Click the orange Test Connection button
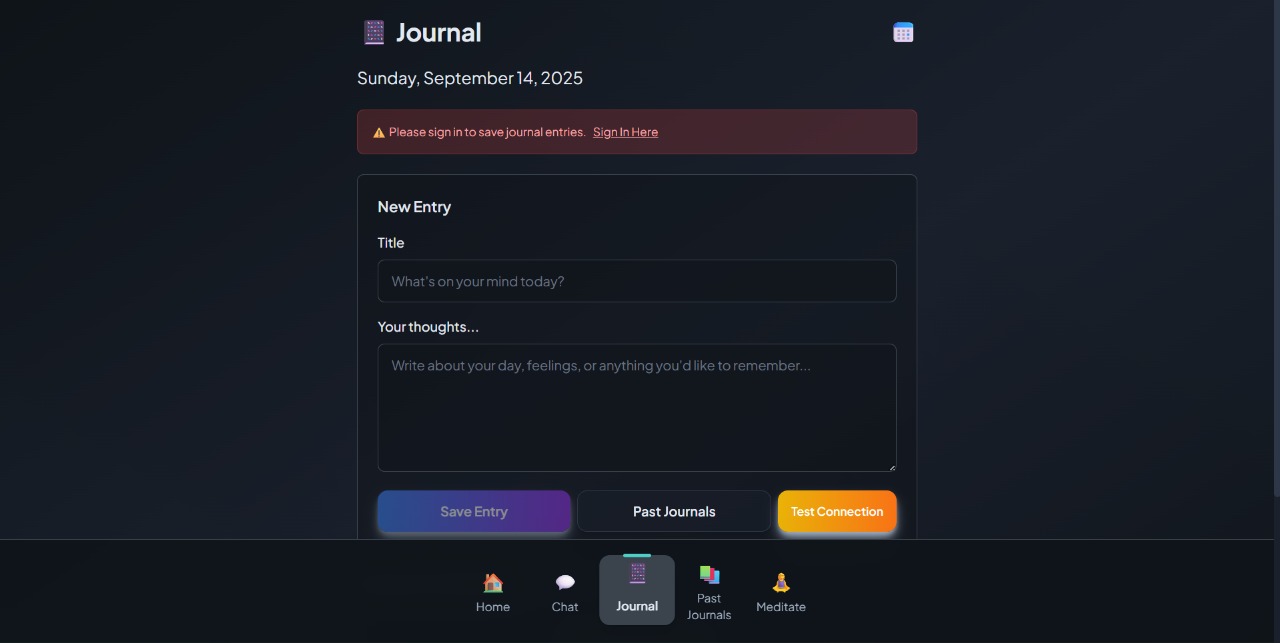1280x643 pixels. point(837,511)
